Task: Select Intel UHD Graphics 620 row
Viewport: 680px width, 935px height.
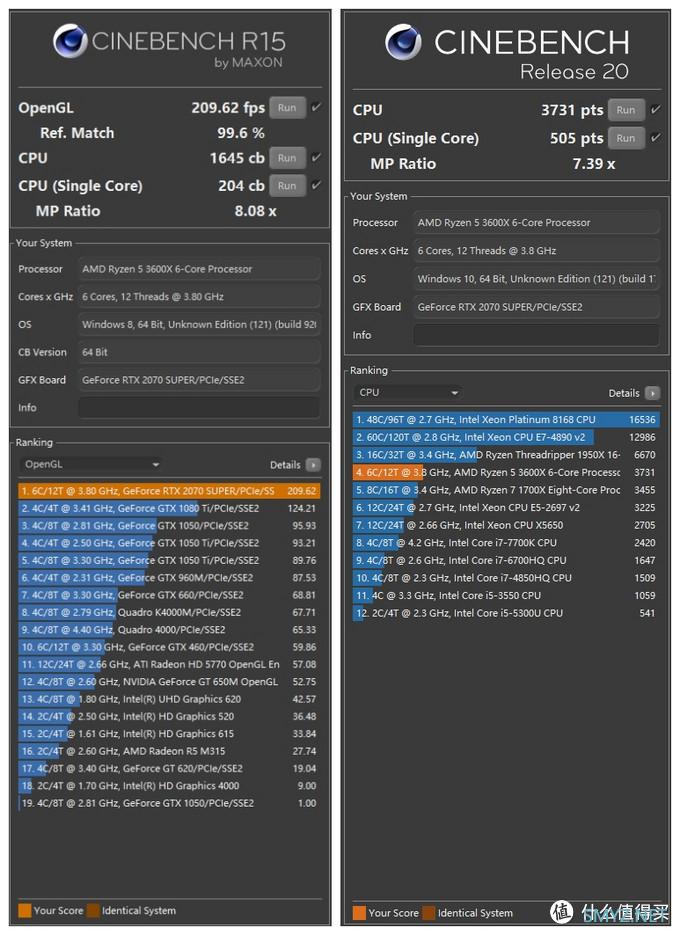Action: click(x=169, y=699)
